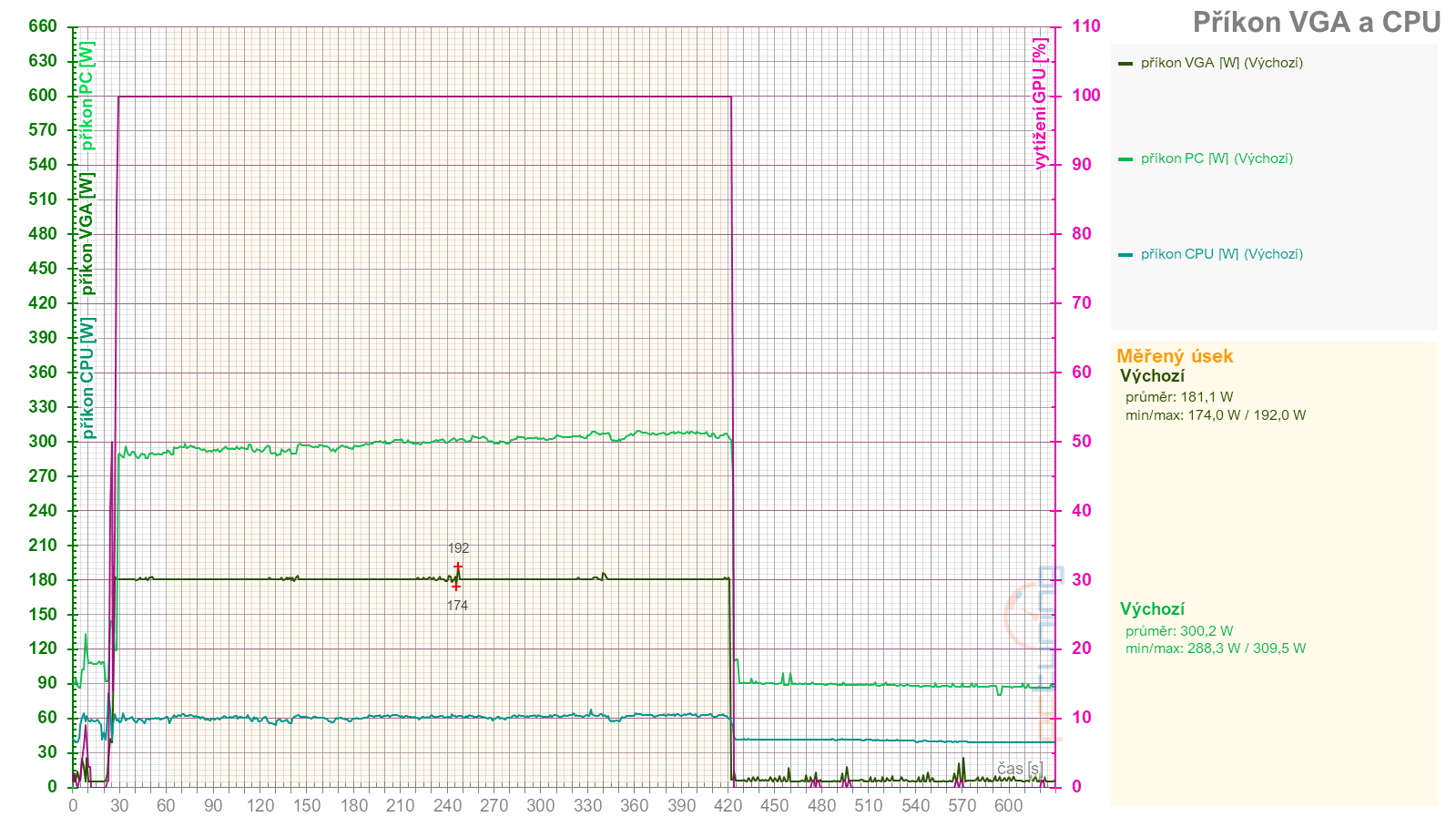Click the red min marker labeled 174

456,587
